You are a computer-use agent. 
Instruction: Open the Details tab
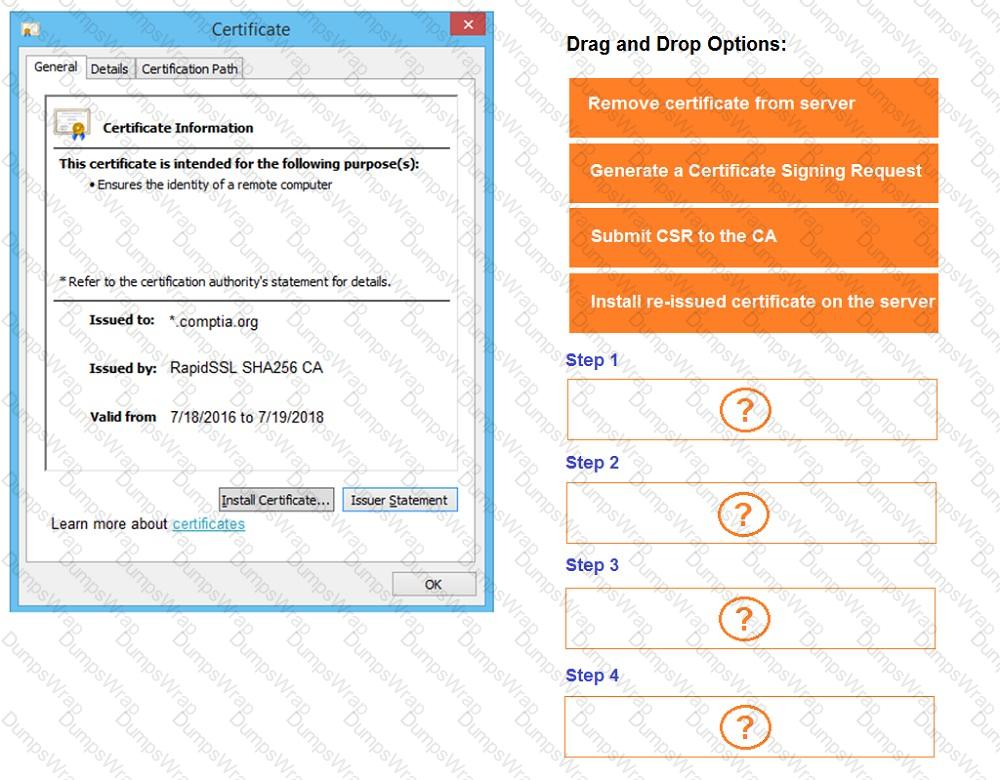click(109, 69)
